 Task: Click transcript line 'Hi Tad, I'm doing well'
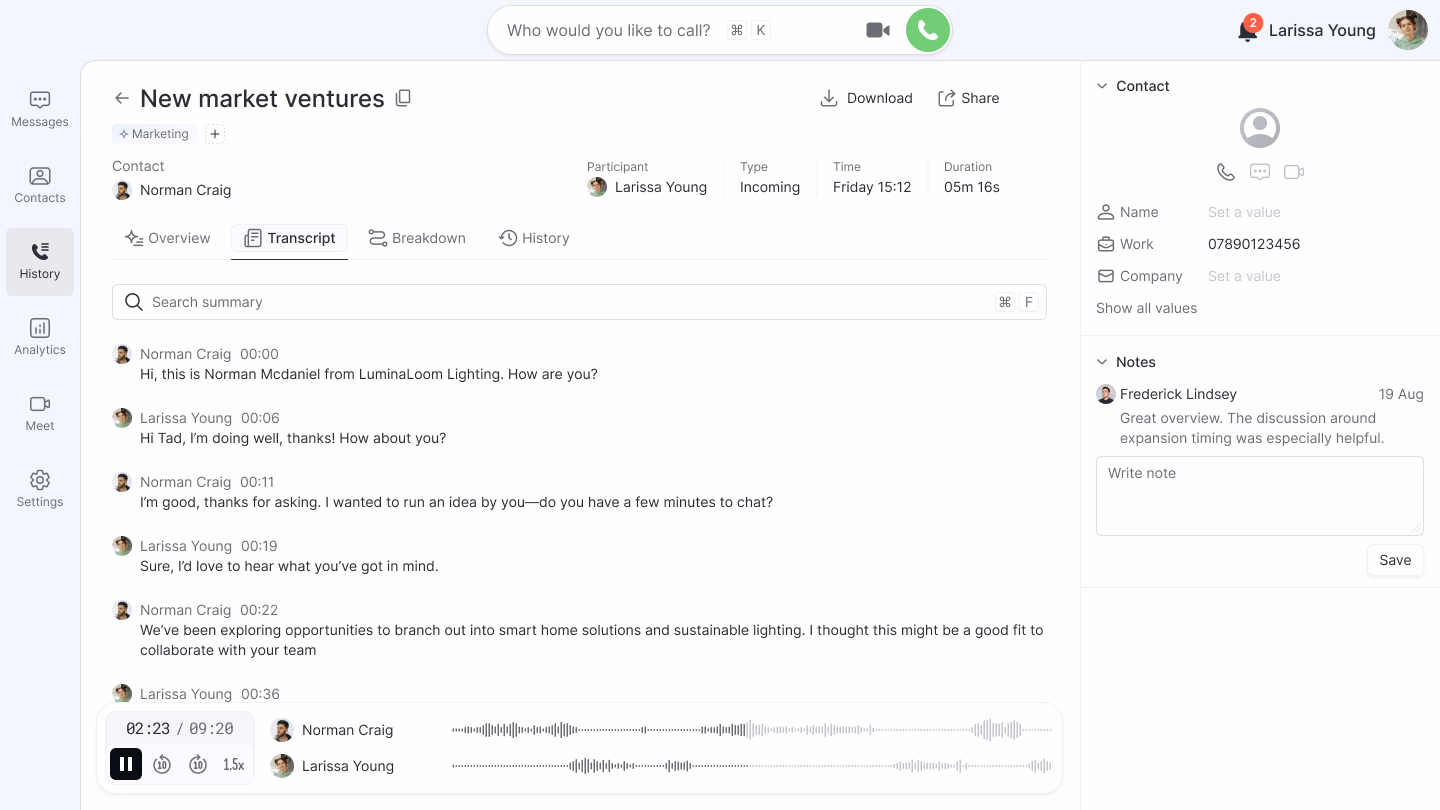(x=293, y=438)
